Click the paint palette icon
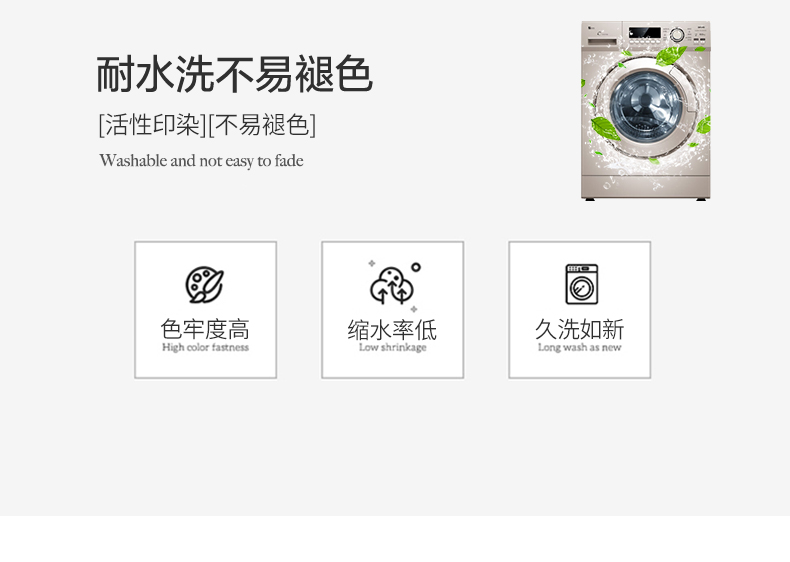This screenshot has width=790, height=562. 205,285
